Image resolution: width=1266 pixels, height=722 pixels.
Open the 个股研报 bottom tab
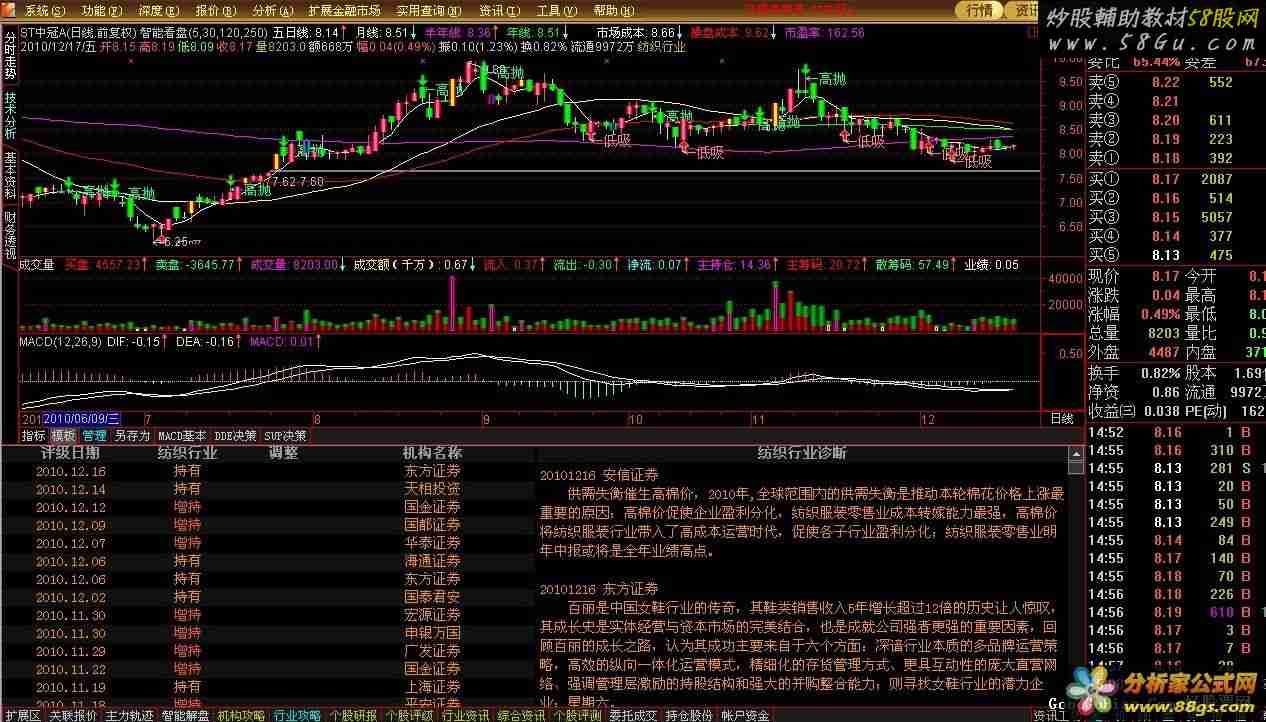click(x=353, y=715)
